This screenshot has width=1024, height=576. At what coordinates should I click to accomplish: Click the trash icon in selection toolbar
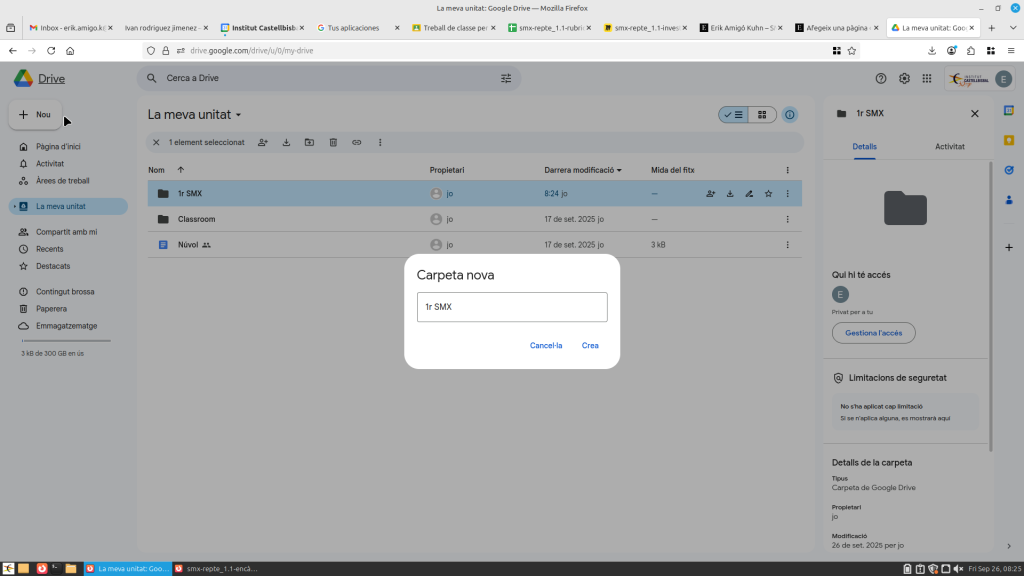[333, 143]
